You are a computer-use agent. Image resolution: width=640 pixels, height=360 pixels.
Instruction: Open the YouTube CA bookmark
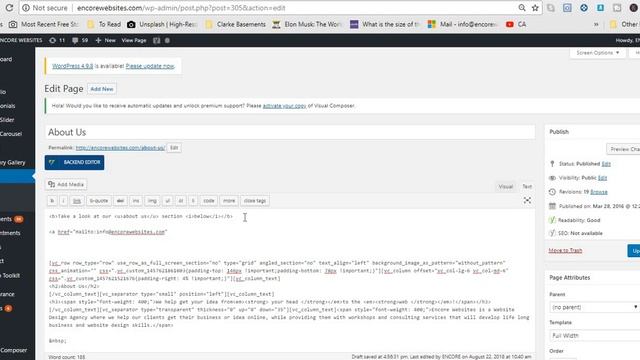coord(516,24)
